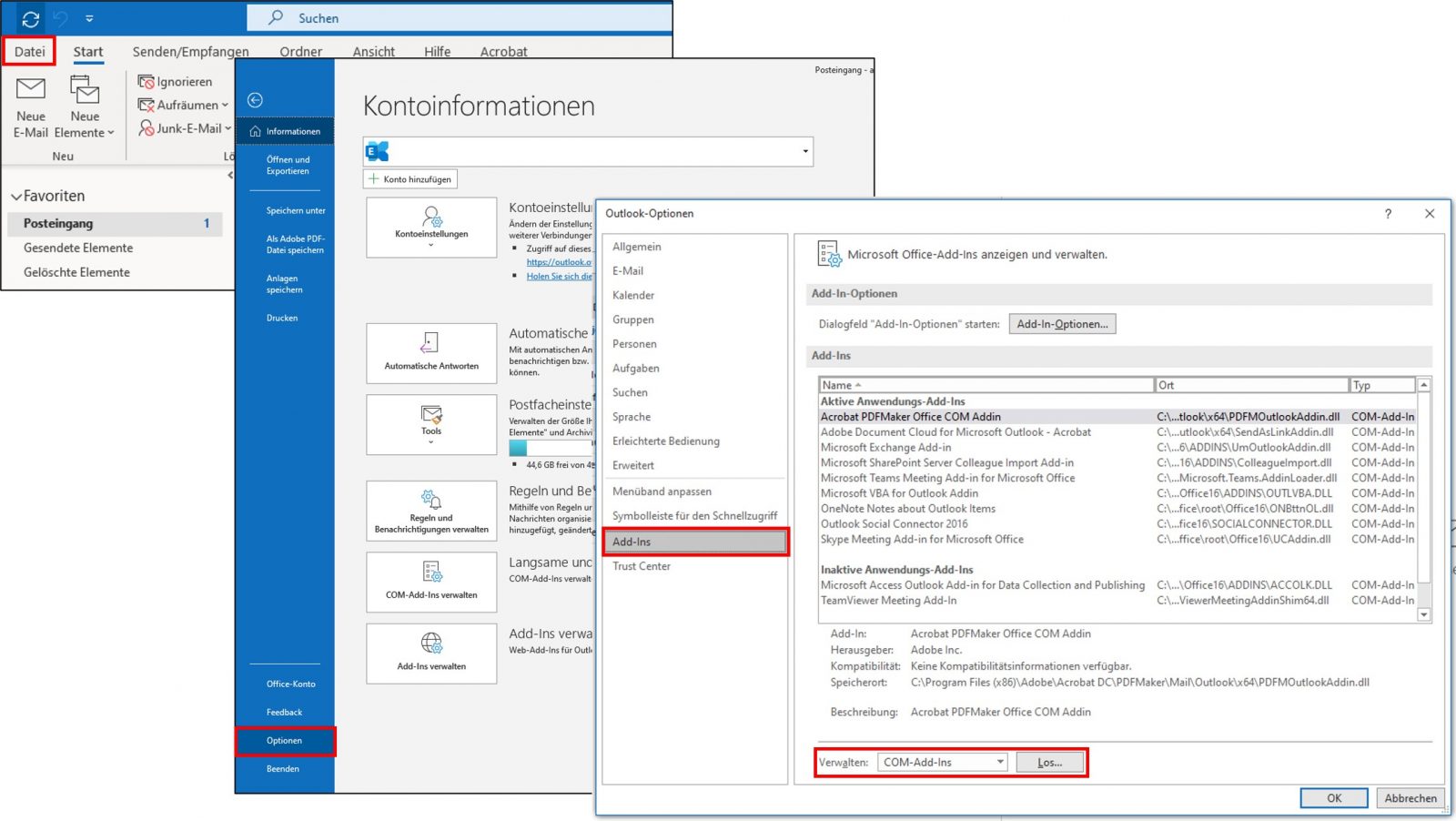This screenshot has width=1456, height=821.
Task: Click the help question mark in Outlook-Optionen
Action: pyautogui.click(x=1388, y=214)
